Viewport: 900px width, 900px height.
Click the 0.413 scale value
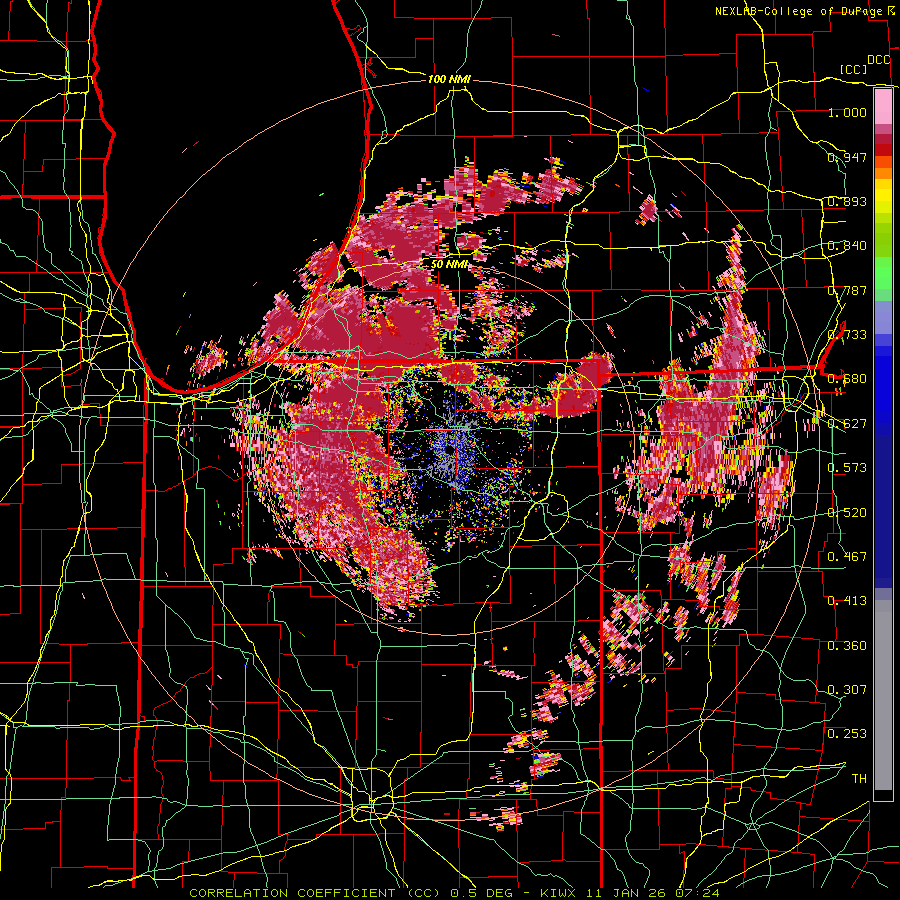pos(847,601)
